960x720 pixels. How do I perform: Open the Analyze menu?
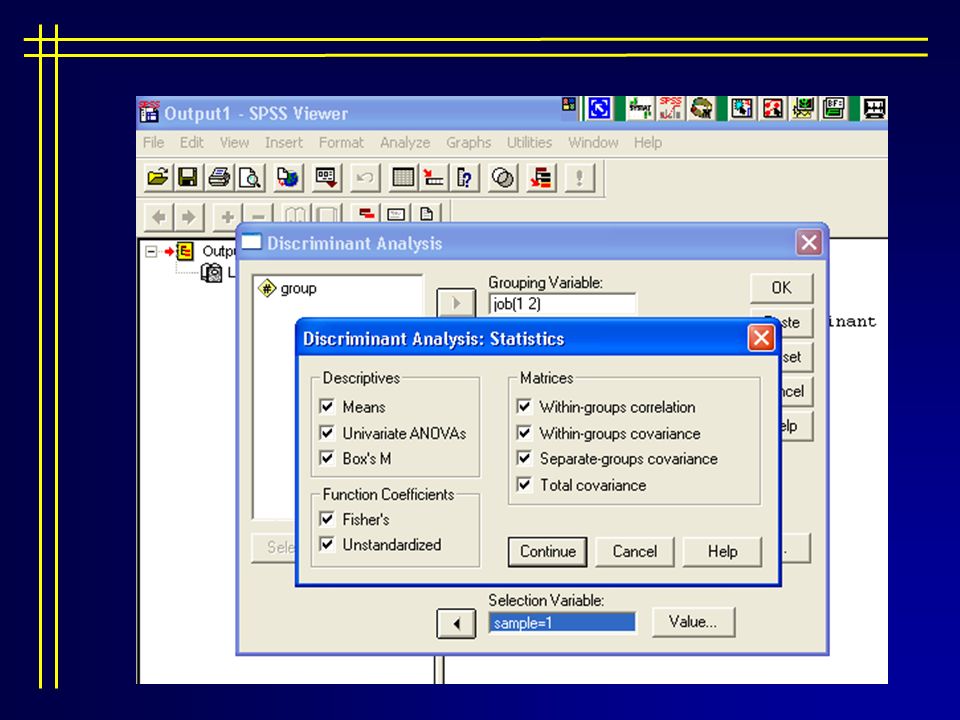pyautogui.click(x=405, y=143)
